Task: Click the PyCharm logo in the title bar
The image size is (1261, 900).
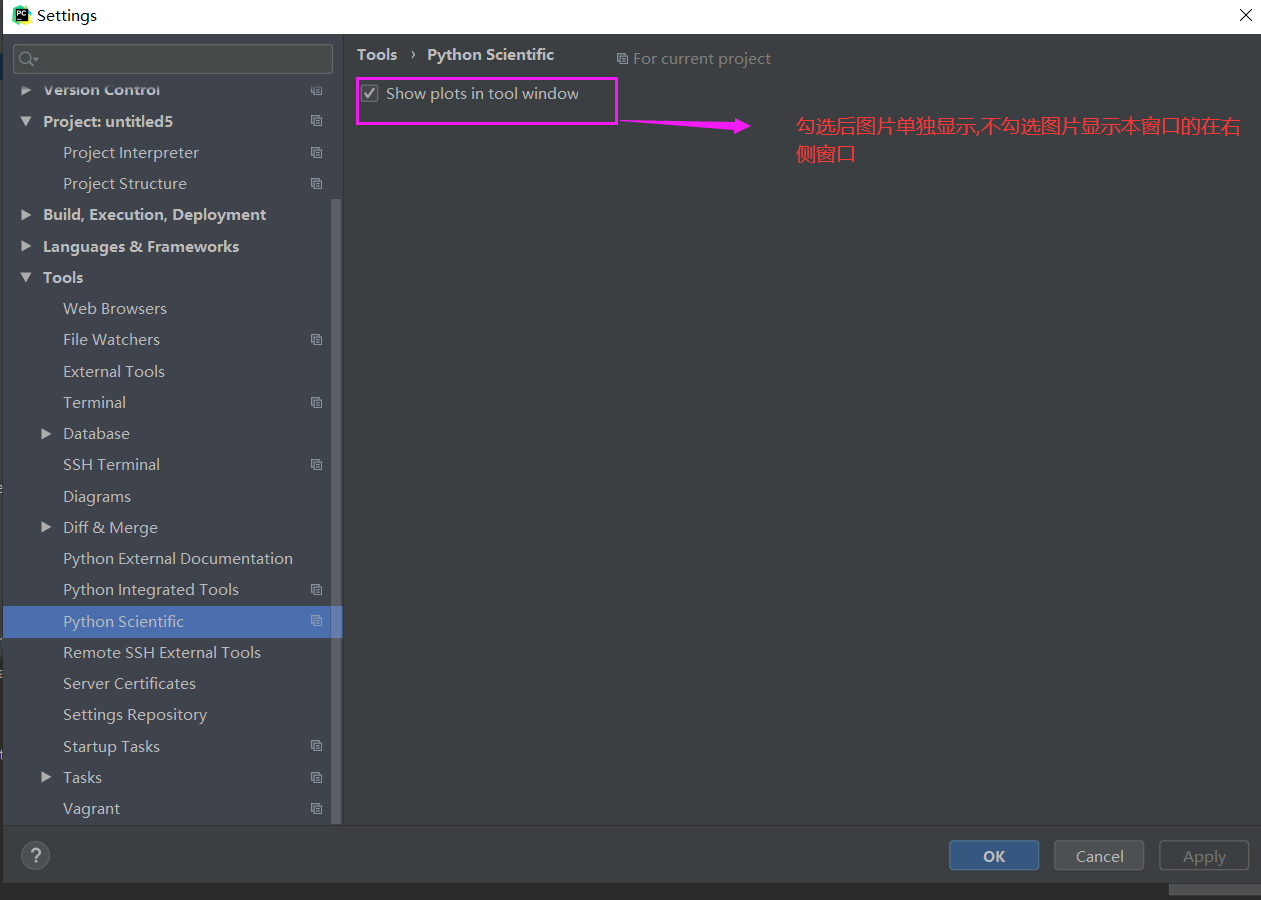Action: pos(22,15)
